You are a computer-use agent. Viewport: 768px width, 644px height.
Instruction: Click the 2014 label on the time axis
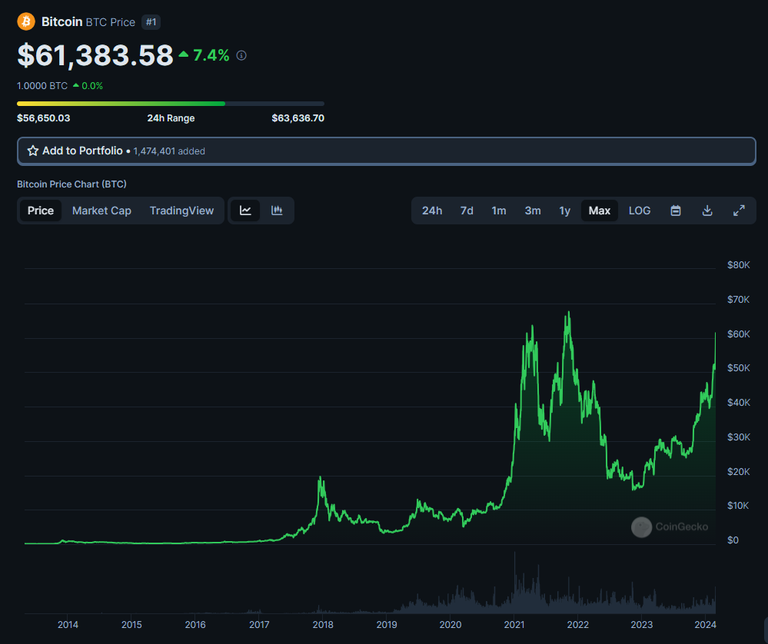tap(68, 624)
